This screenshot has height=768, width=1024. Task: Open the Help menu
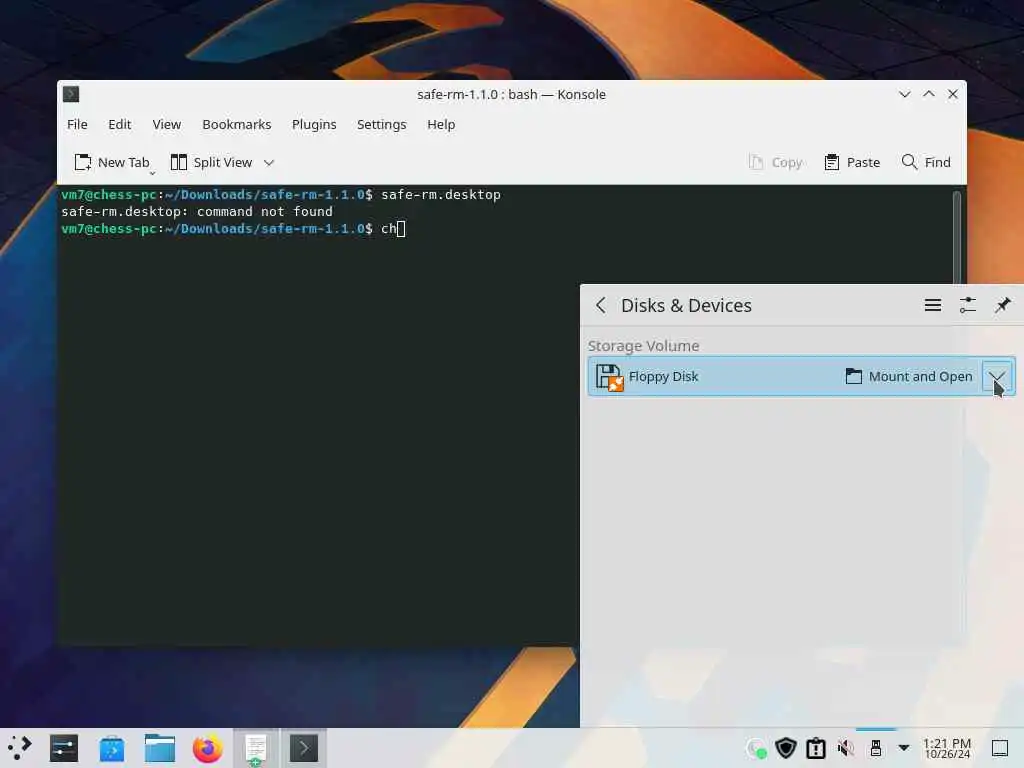pyautogui.click(x=441, y=124)
